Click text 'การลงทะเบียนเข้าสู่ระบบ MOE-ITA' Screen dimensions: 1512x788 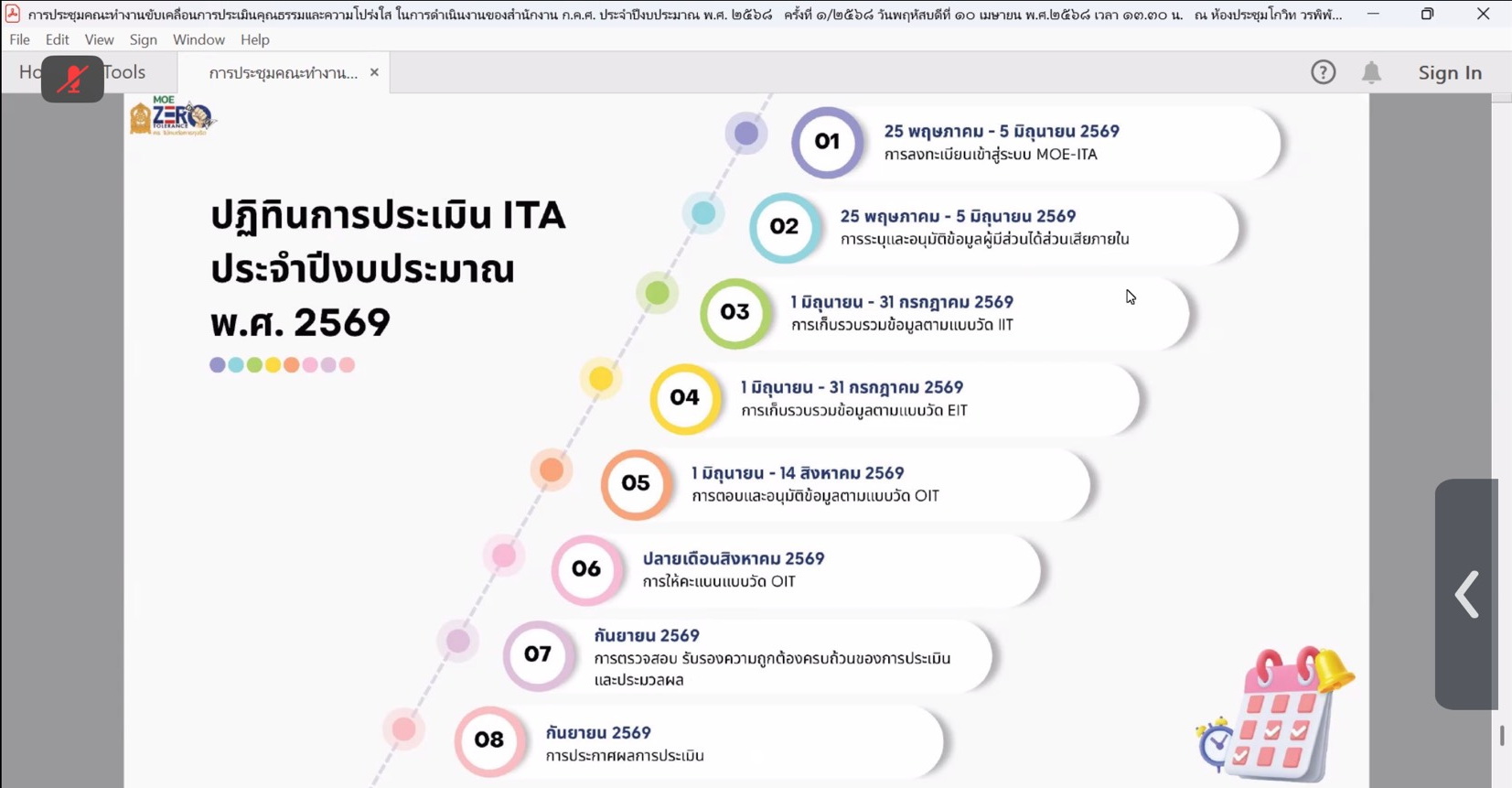point(991,155)
